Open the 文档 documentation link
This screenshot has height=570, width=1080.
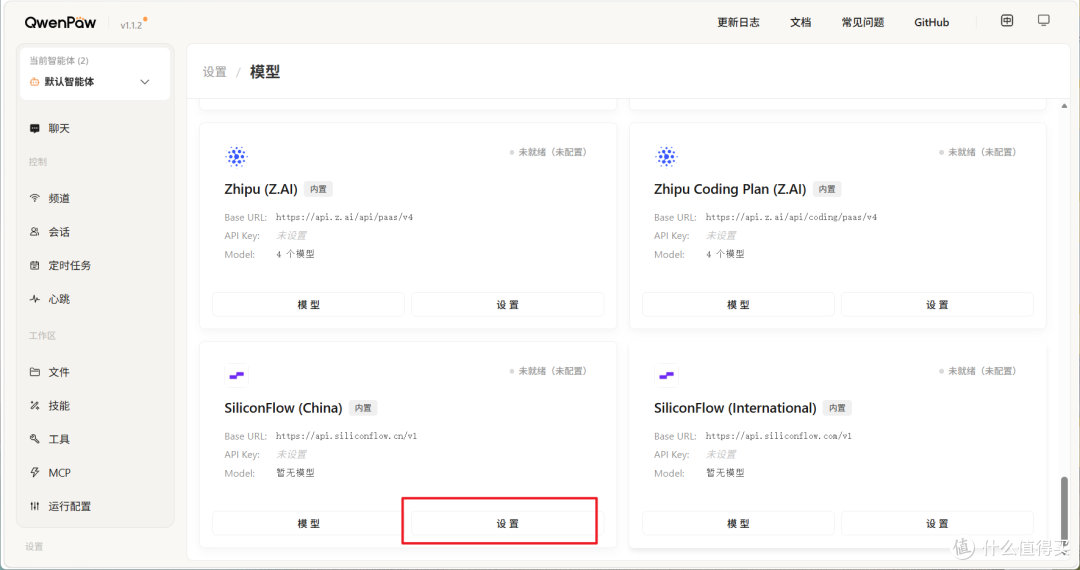click(800, 23)
